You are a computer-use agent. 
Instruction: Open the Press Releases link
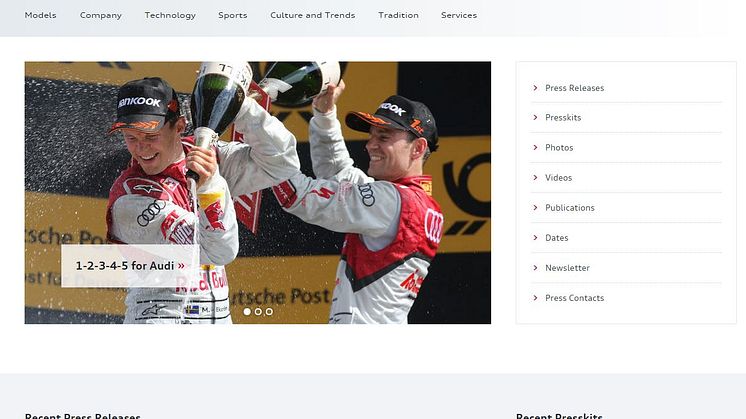tap(574, 88)
